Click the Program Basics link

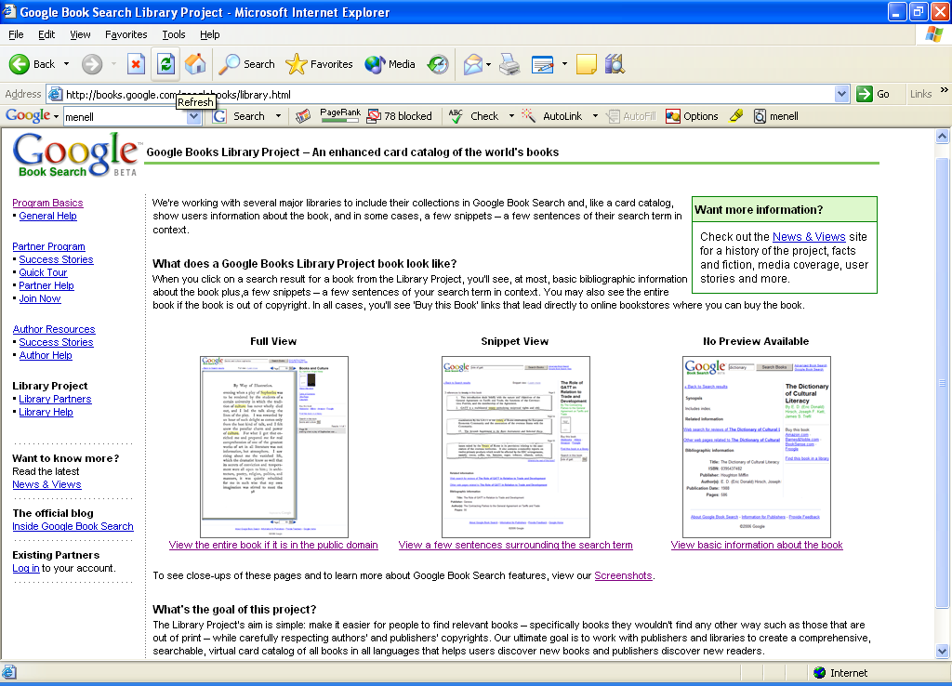[x=47, y=203]
